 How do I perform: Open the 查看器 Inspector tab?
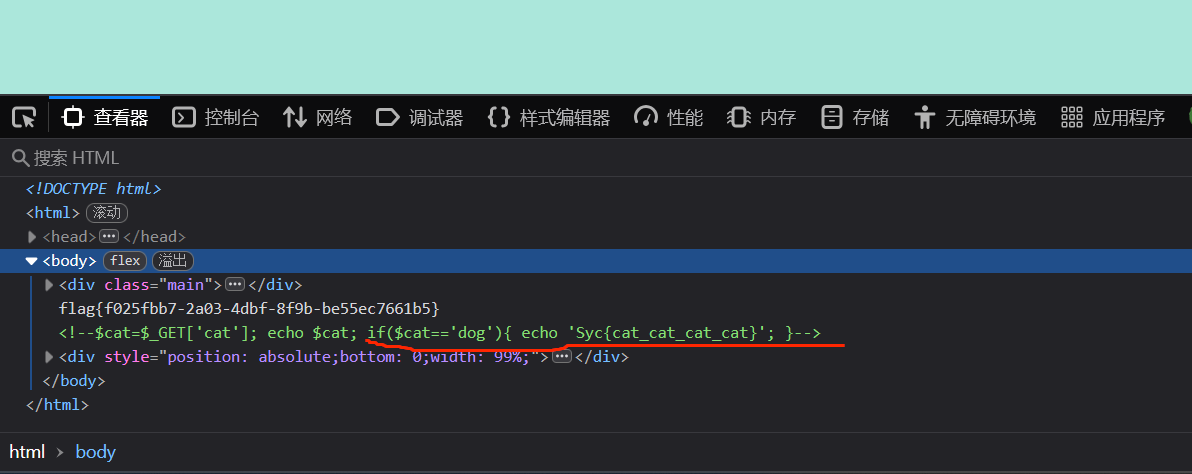105,118
